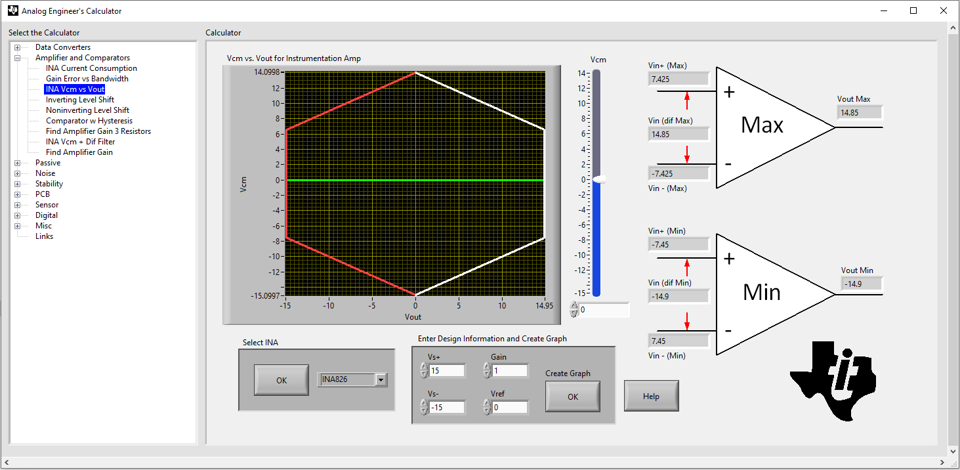960x470 pixels.
Task: Expand the Passive category node
Action: coord(17,163)
